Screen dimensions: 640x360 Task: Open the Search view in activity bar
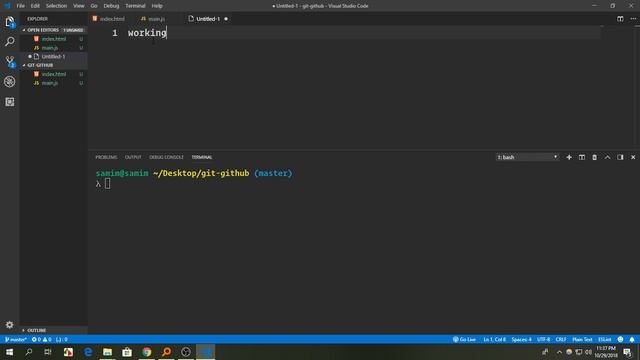[x=10, y=42]
